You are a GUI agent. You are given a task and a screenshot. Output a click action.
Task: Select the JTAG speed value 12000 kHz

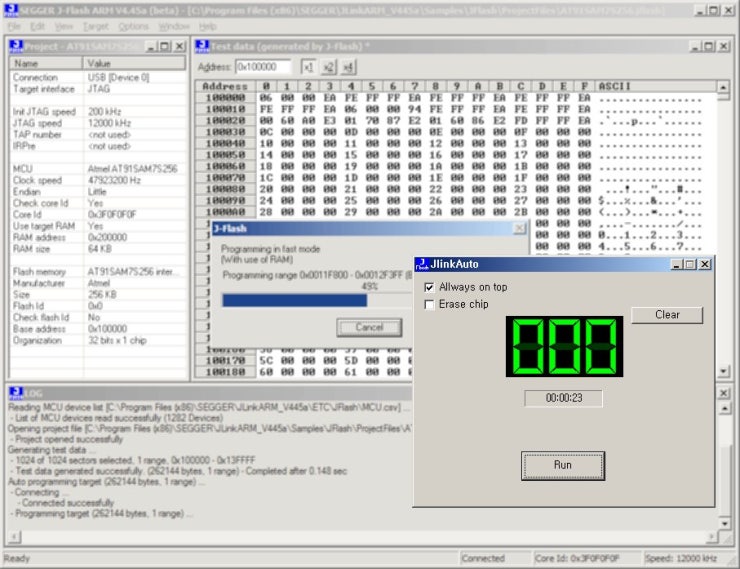click(109, 123)
